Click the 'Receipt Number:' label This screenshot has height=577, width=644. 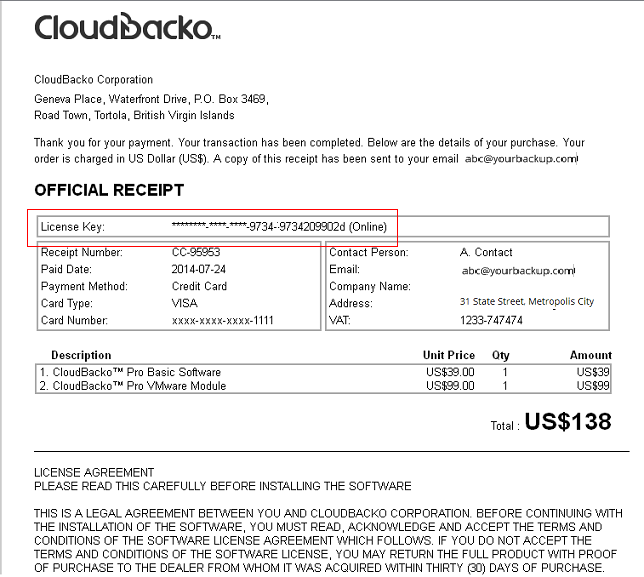pyautogui.click(x=82, y=252)
